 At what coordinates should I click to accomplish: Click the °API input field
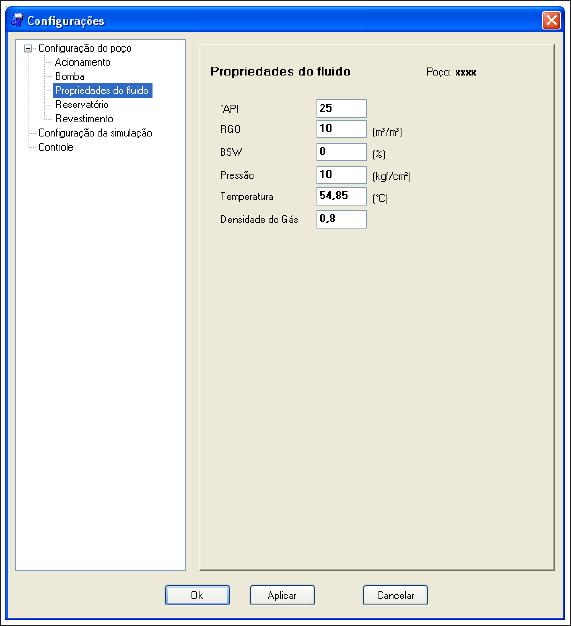tap(341, 108)
